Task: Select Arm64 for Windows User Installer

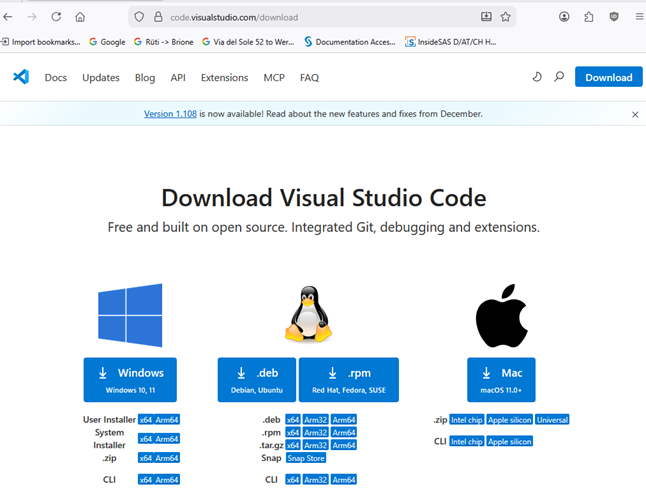Action: (167, 420)
